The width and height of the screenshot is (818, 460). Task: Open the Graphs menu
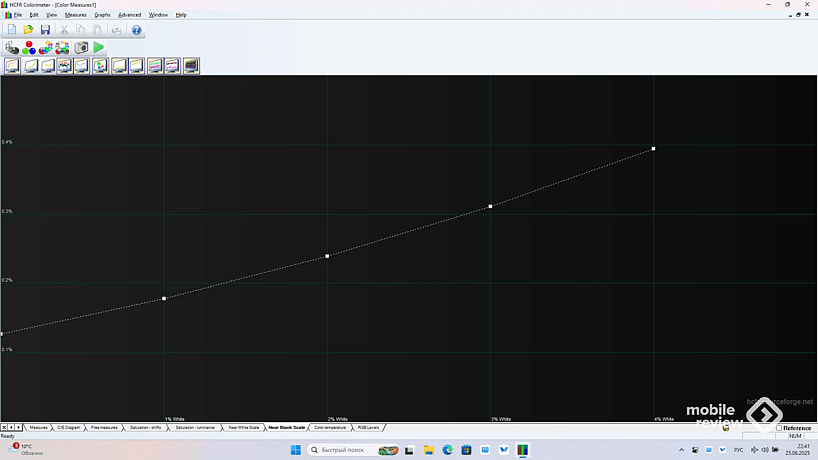(102, 15)
